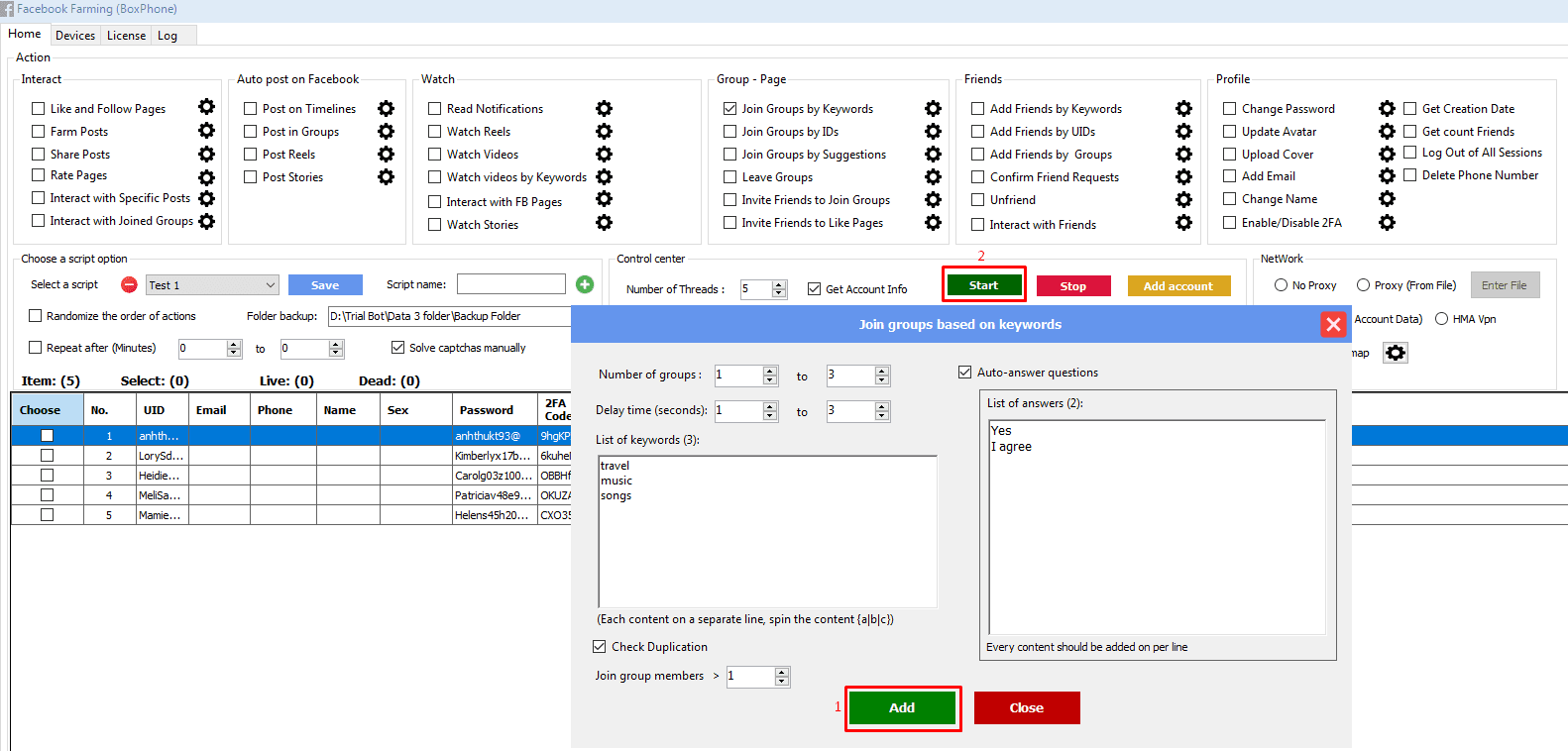Switch to the Home tab
1568x751 pixels.
tap(25, 34)
